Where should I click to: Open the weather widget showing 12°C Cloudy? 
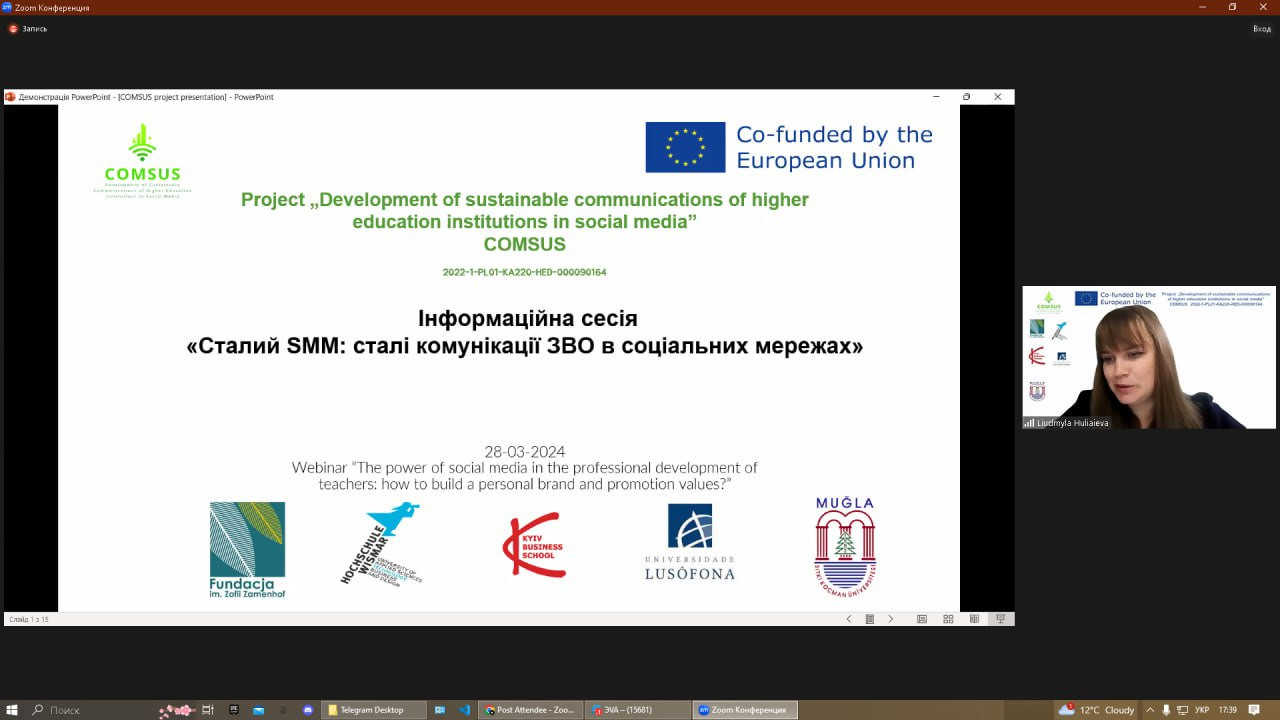pyautogui.click(x=1098, y=710)
